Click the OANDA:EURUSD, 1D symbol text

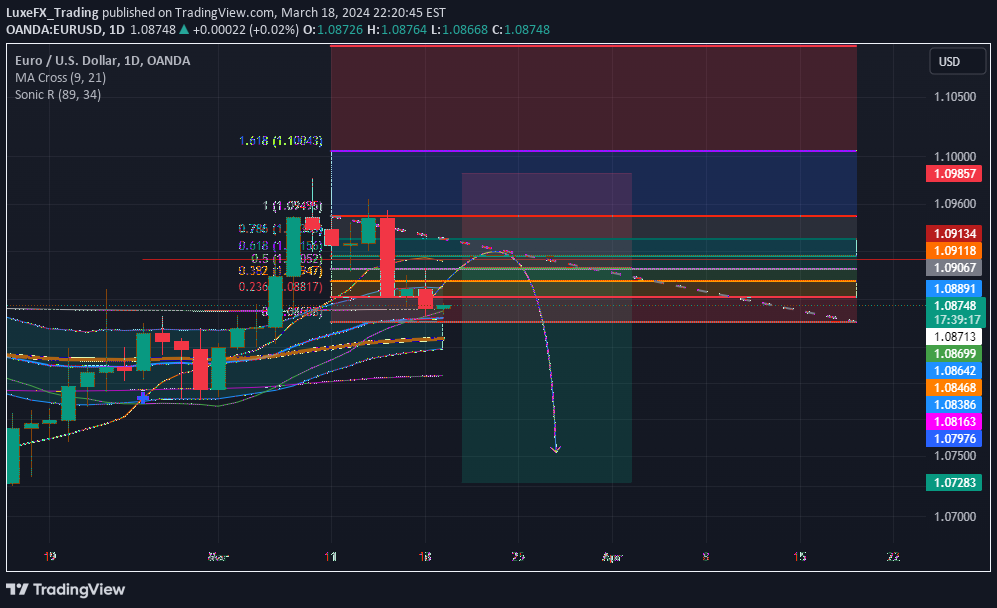click(65, 29)
